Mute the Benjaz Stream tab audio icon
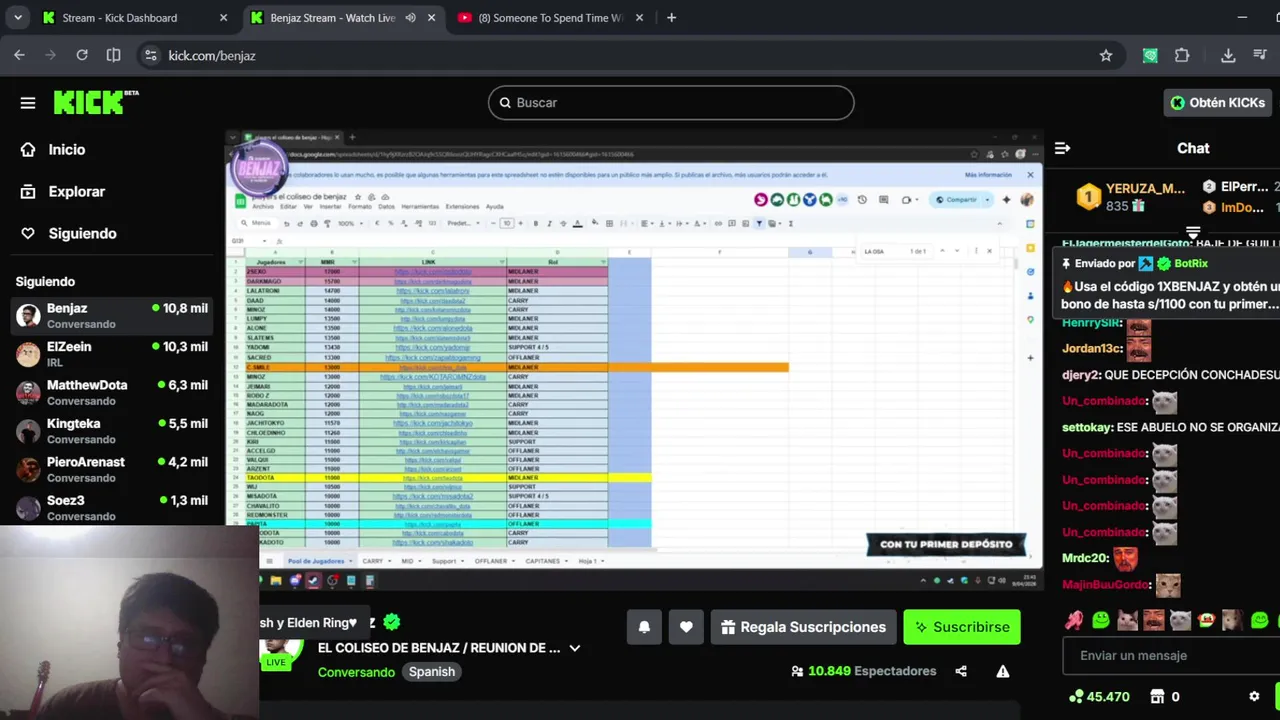This screenshot has width=1280, height=720. click(x=410, y=18)
